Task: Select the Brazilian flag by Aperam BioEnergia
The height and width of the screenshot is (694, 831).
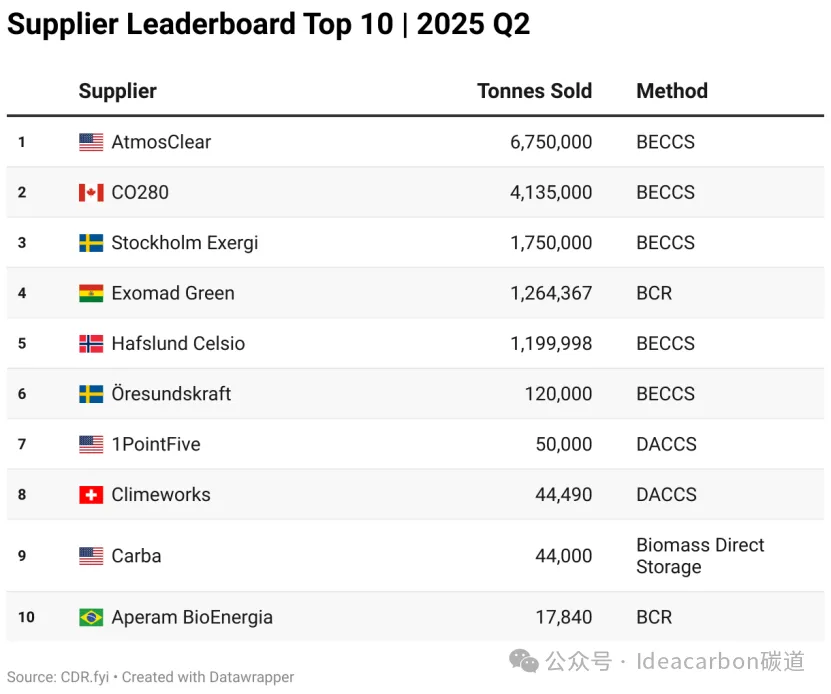Action: click(x=91, y=617)
